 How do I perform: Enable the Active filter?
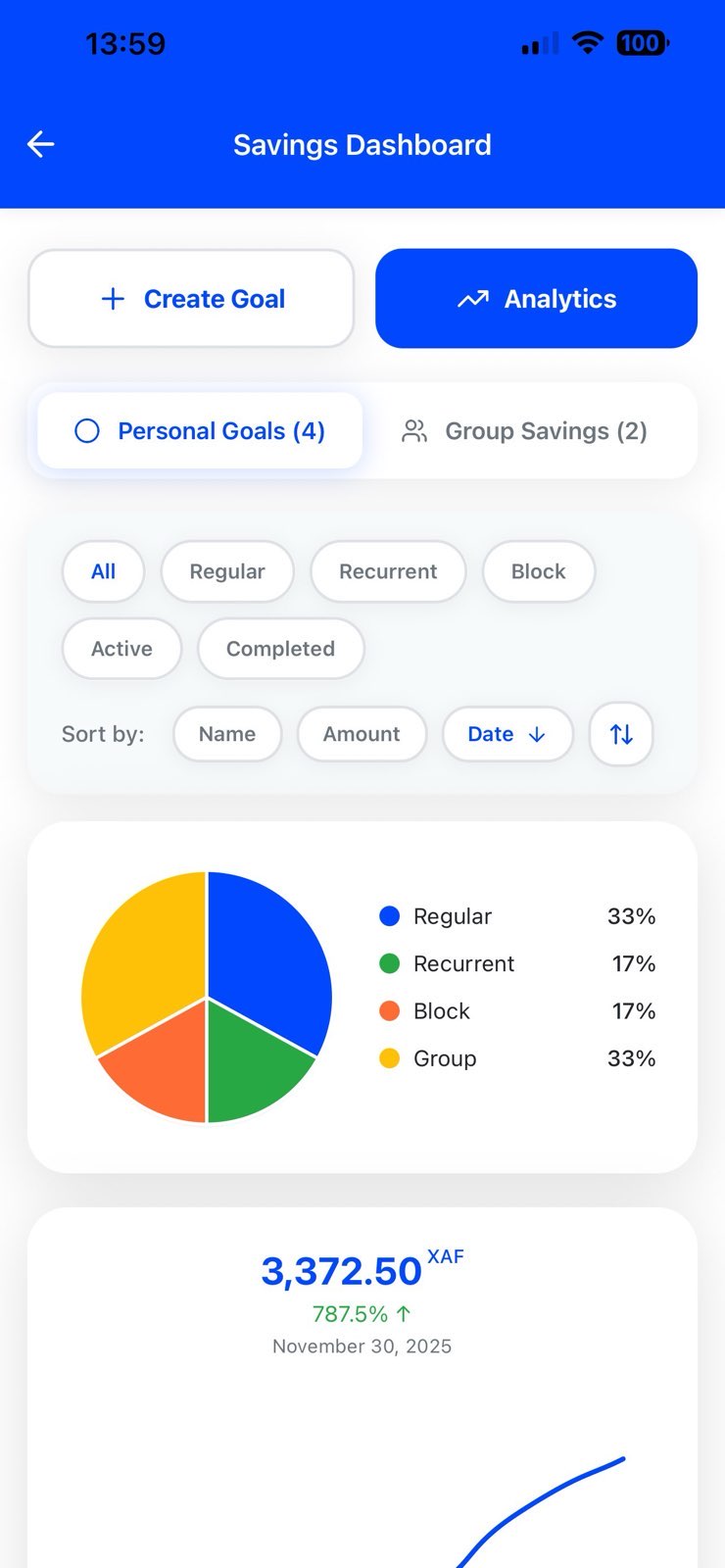121,649
